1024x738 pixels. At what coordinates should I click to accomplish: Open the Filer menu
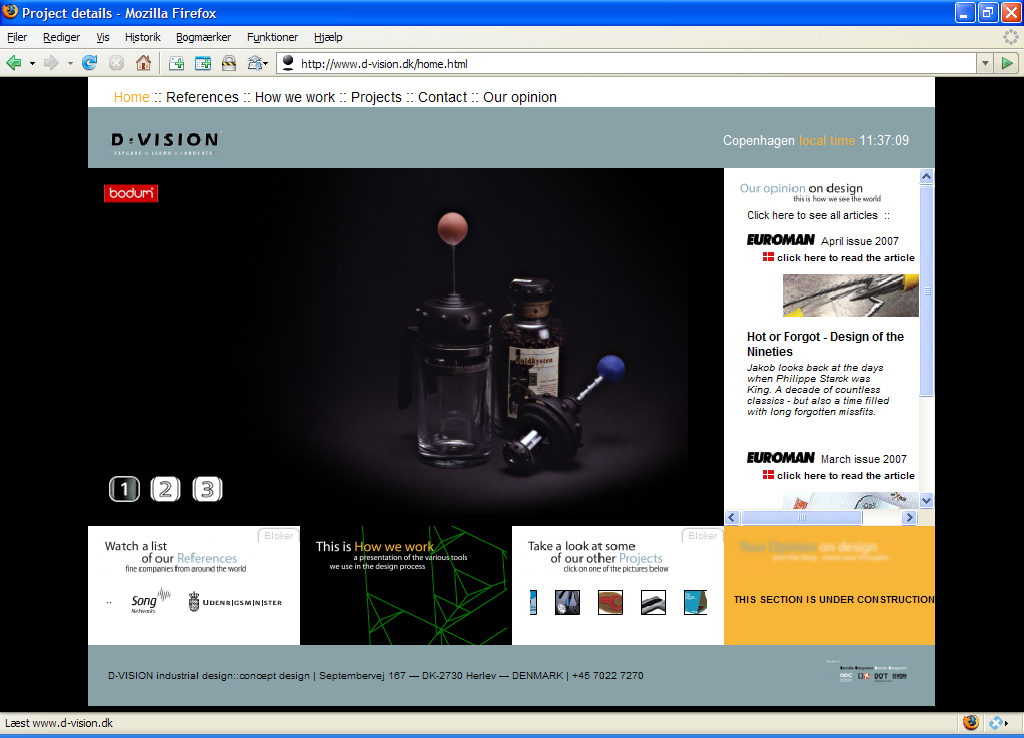tap(17, 37)
